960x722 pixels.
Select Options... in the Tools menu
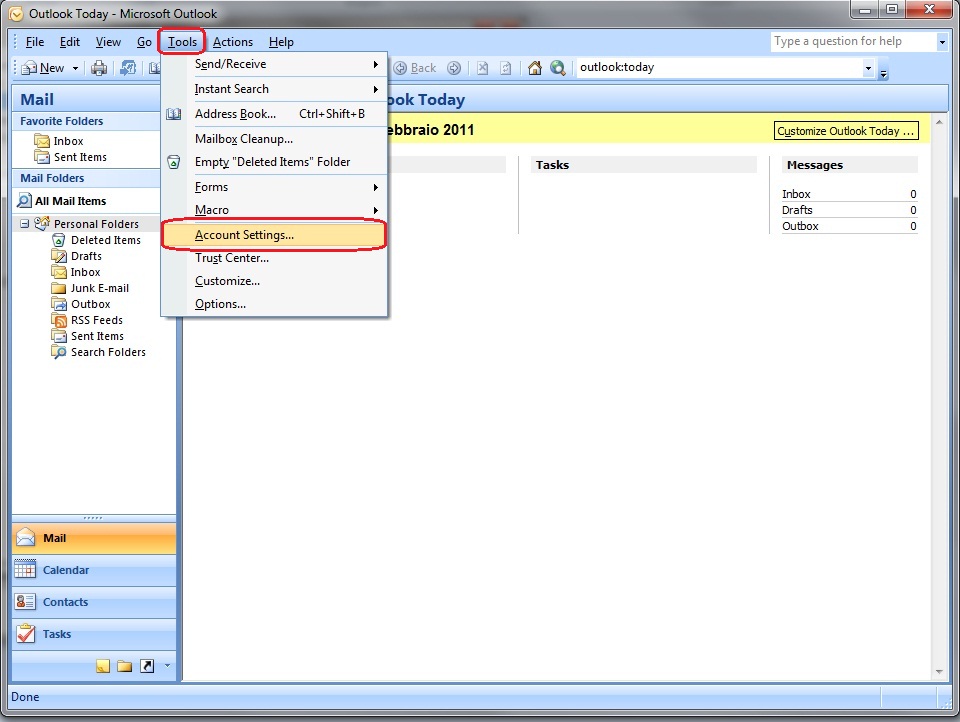pyautogui.click(x=274, y=304)
